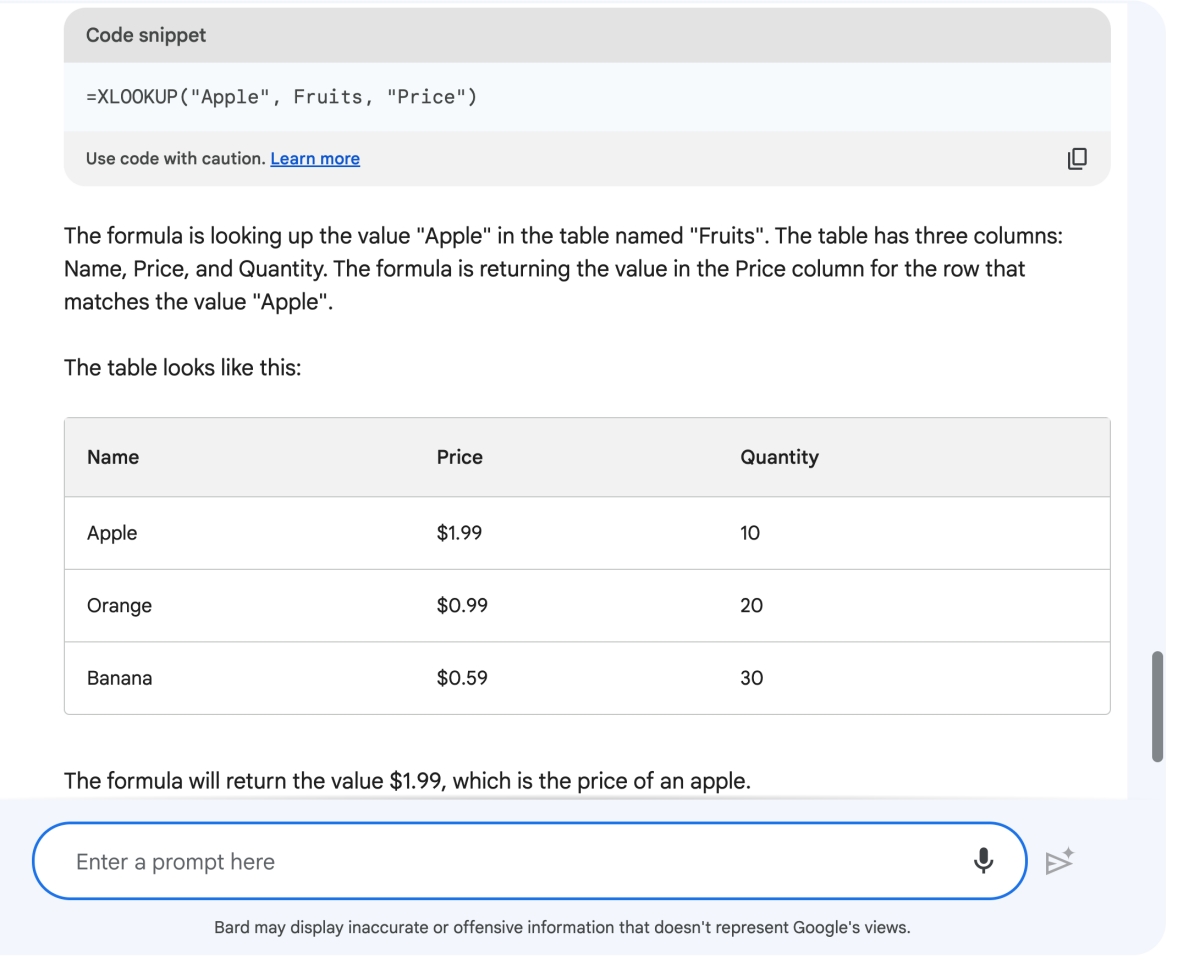Click the Apple cell in the table
Screen dimensions: 1200x976
112,533
